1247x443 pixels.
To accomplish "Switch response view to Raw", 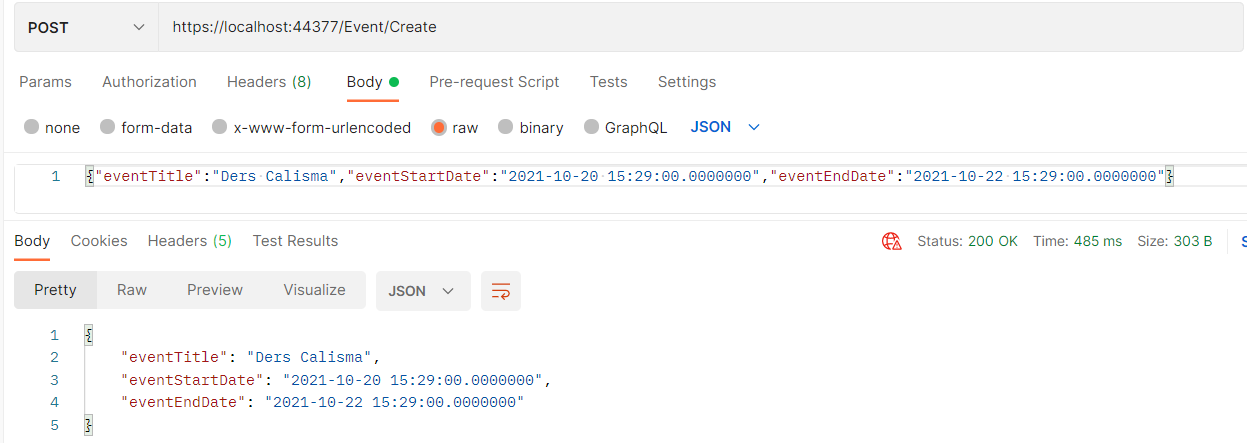I will pyautogui.click(x=132, y=290).
